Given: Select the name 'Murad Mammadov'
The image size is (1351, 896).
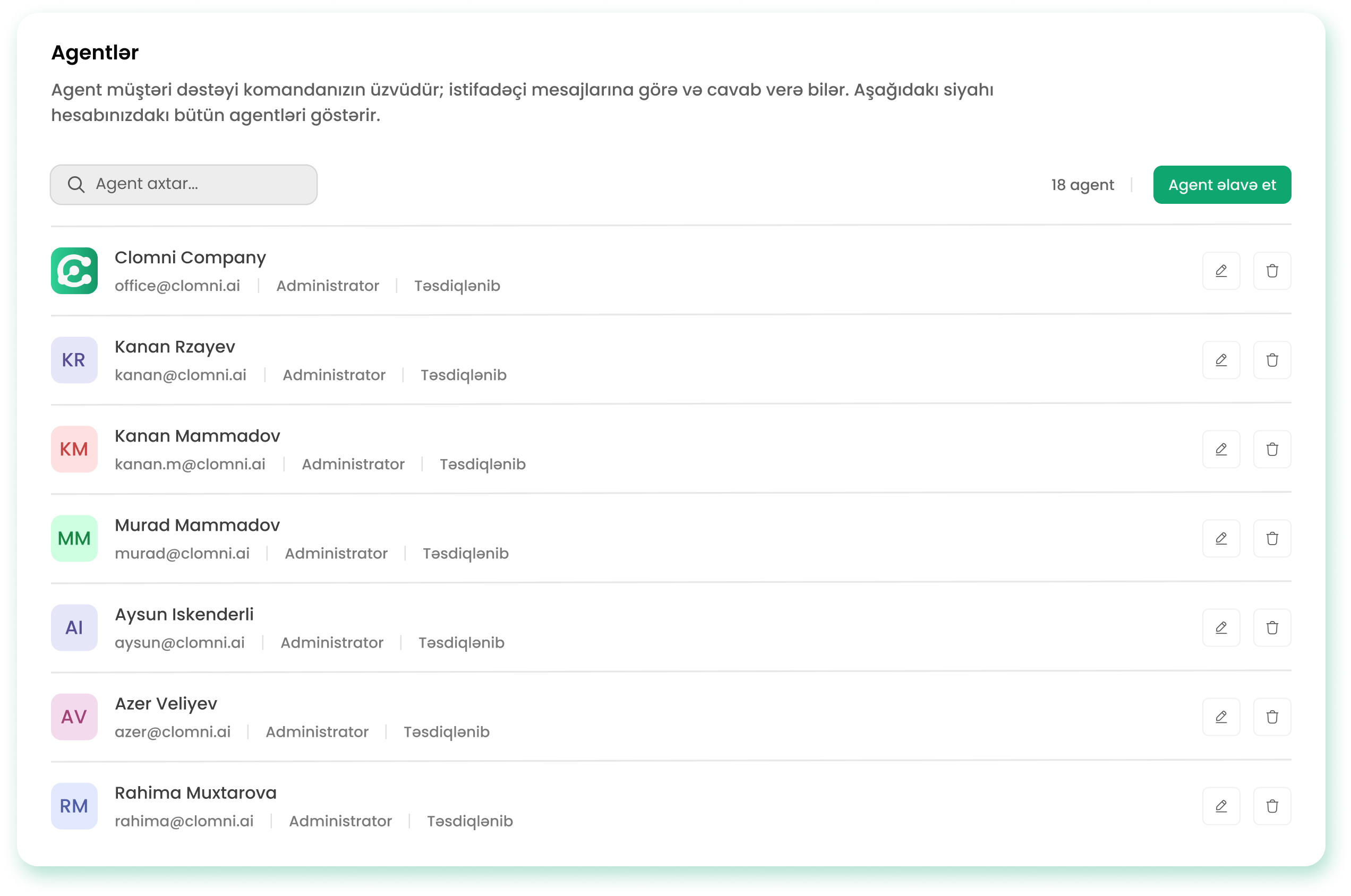Looking at the screenshot, I should (x=197, y=525).
